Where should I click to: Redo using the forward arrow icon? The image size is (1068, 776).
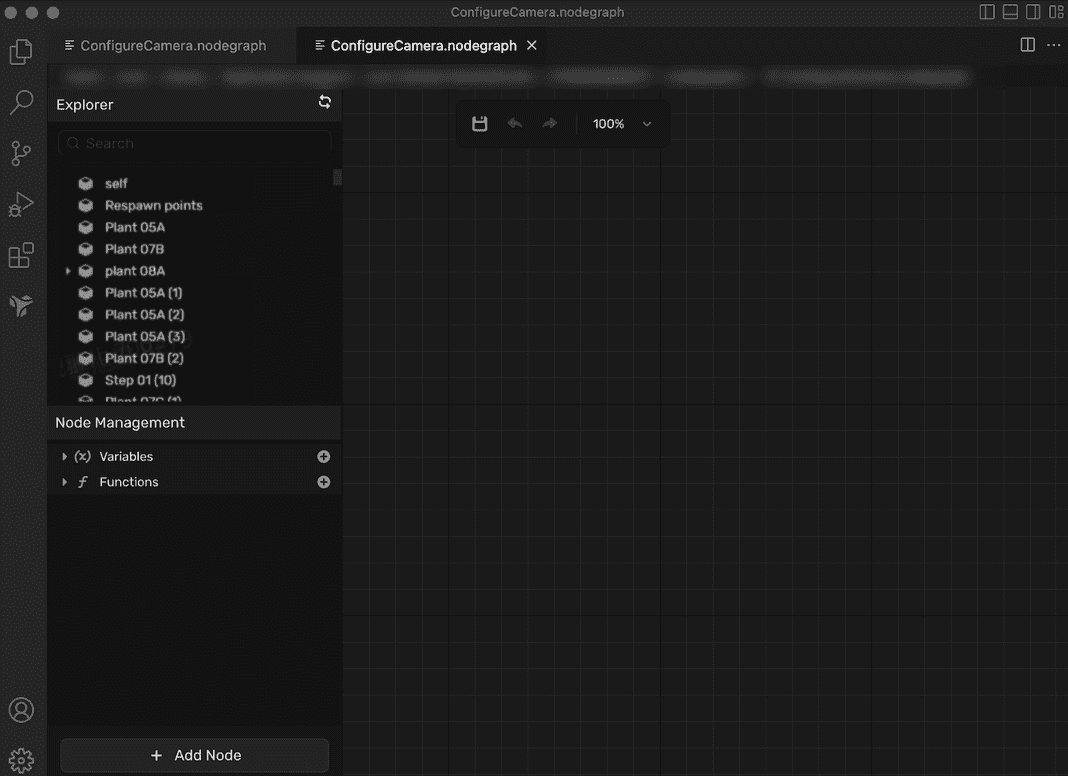pyautogui.click(x=548, y=123)
